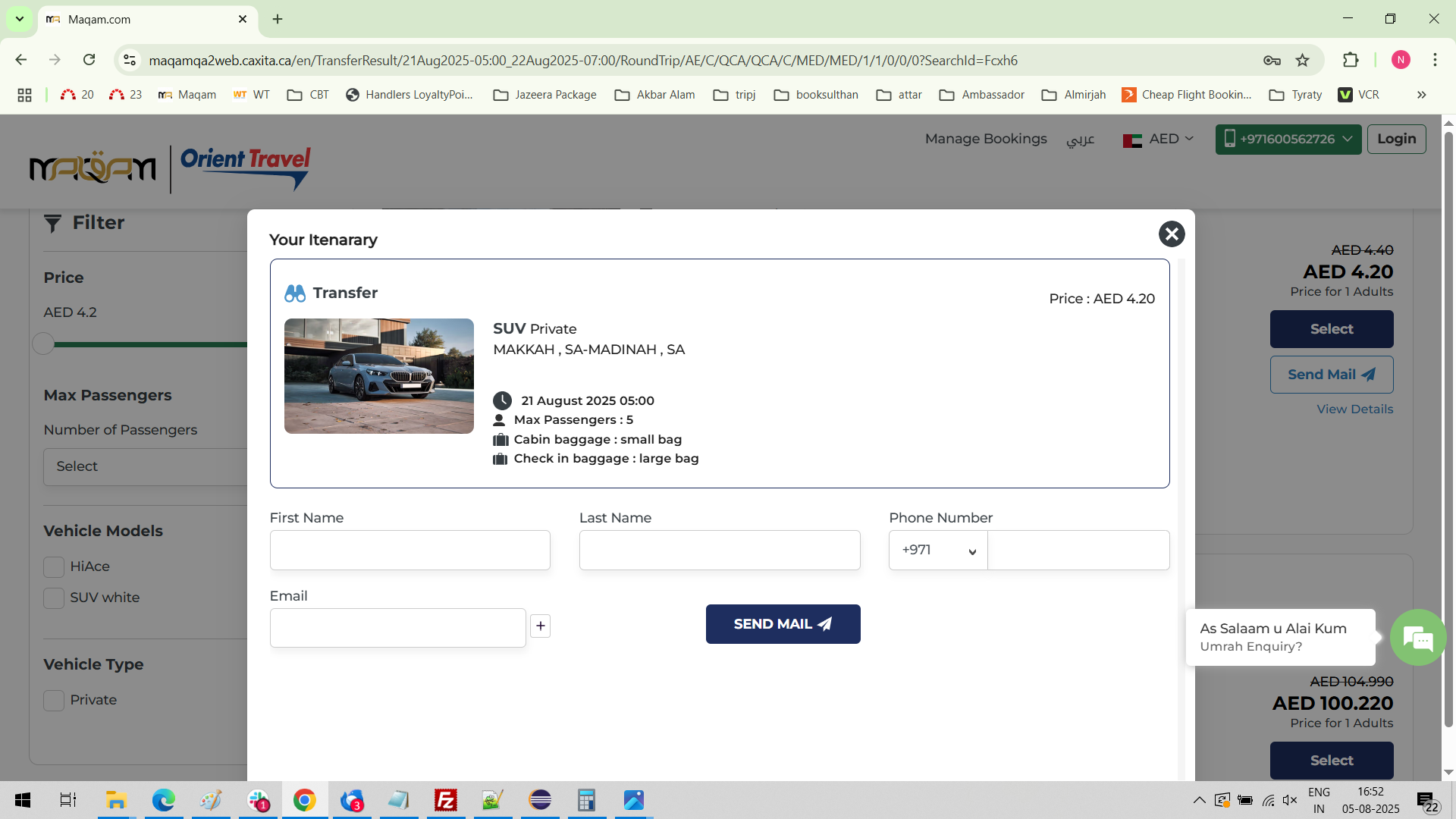
Task: Click the plus icon to add email
Action: click(540, 626)
